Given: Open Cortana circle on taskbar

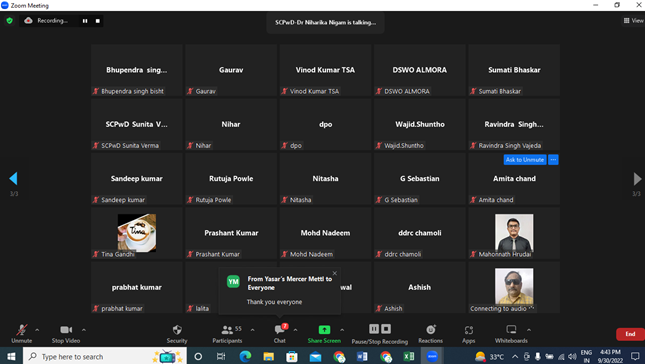Looking at the screenshot, I should click(198, 357).
